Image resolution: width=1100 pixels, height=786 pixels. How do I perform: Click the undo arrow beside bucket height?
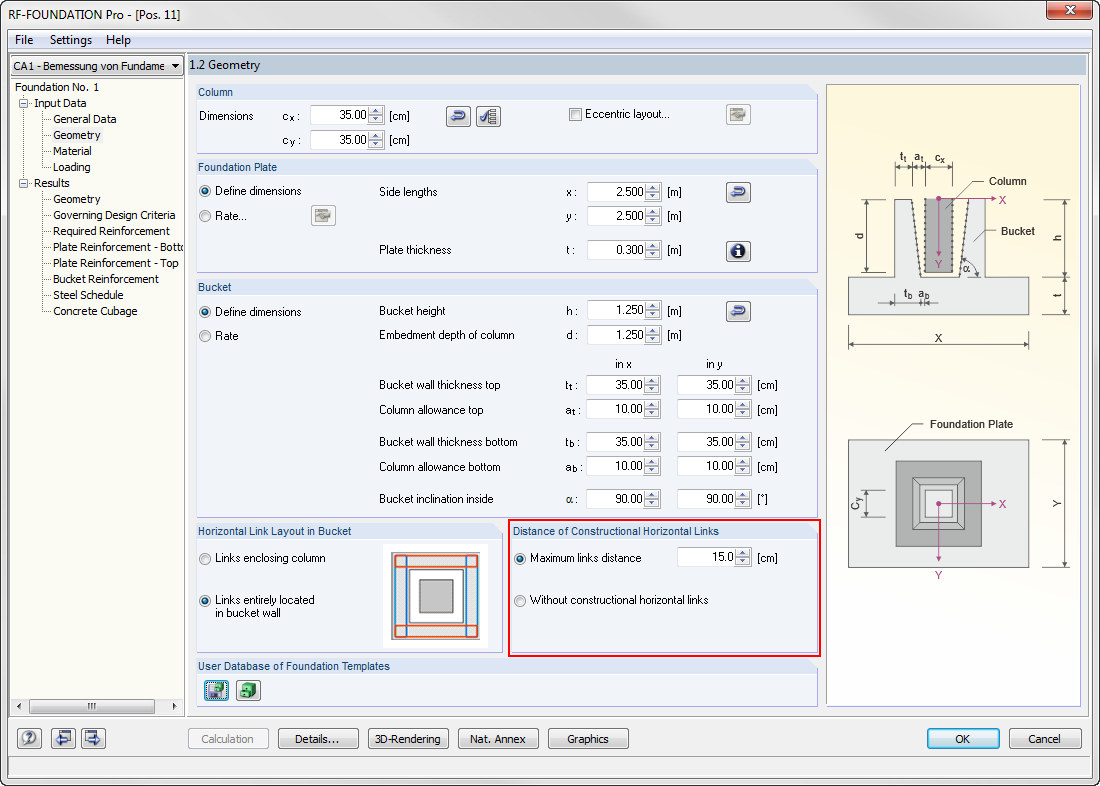(x=738, y=311)
